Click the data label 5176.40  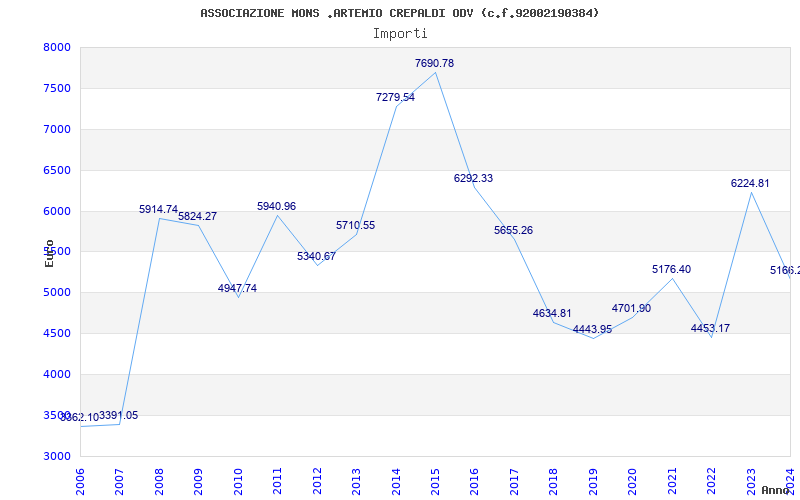[x=671, y=269]
